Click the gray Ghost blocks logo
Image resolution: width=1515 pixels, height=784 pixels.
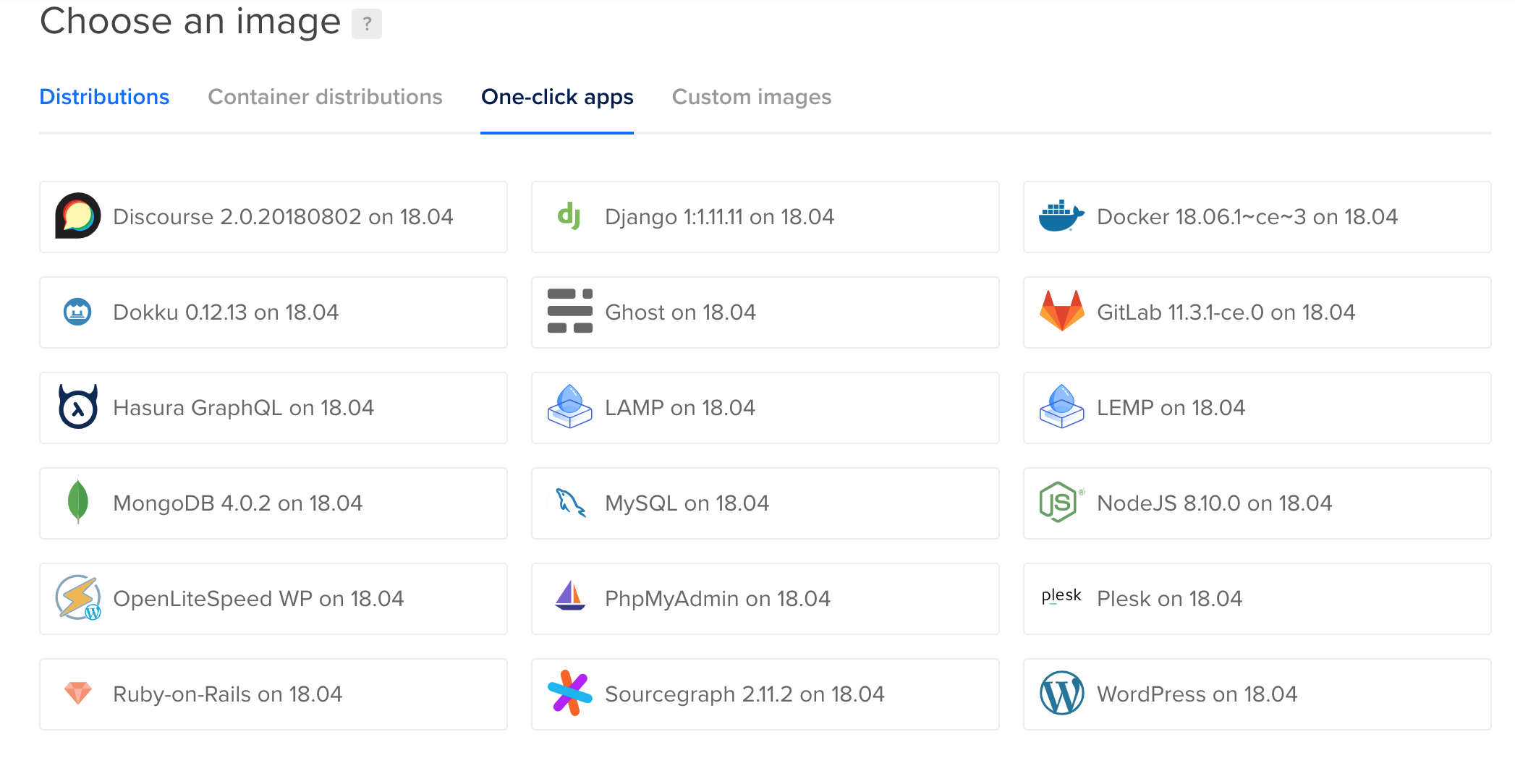pos(570,311)
